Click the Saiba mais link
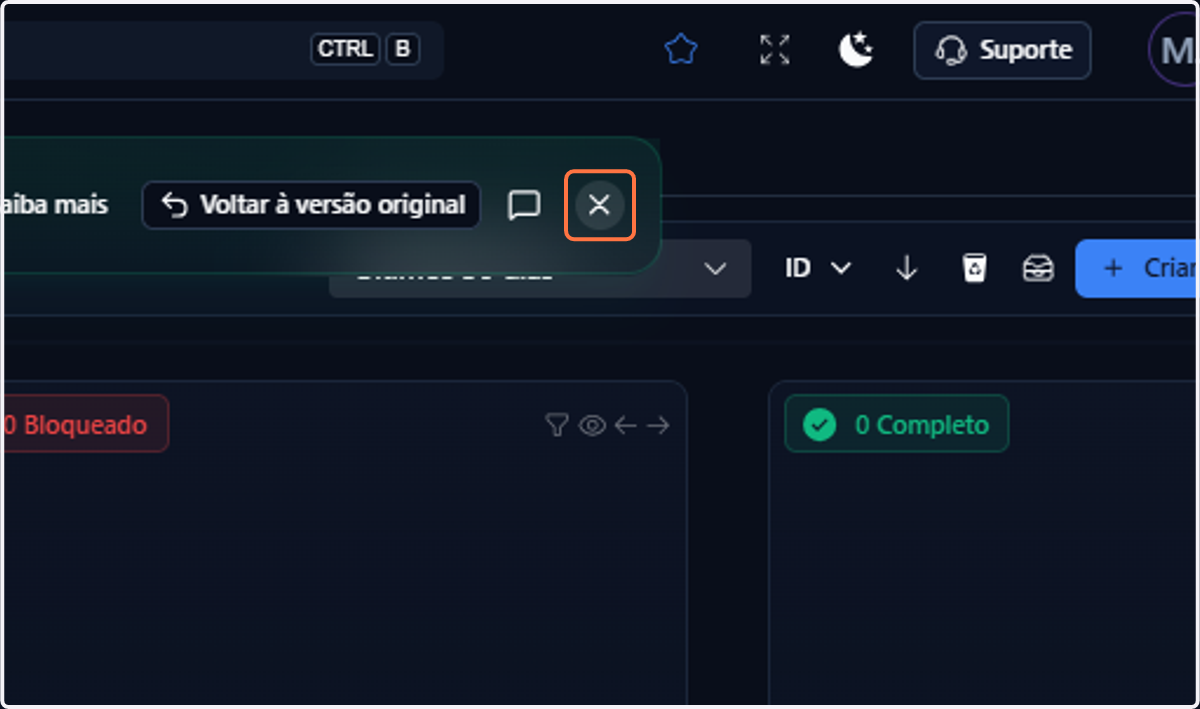 pyautogui.click(x=54, y=205)
